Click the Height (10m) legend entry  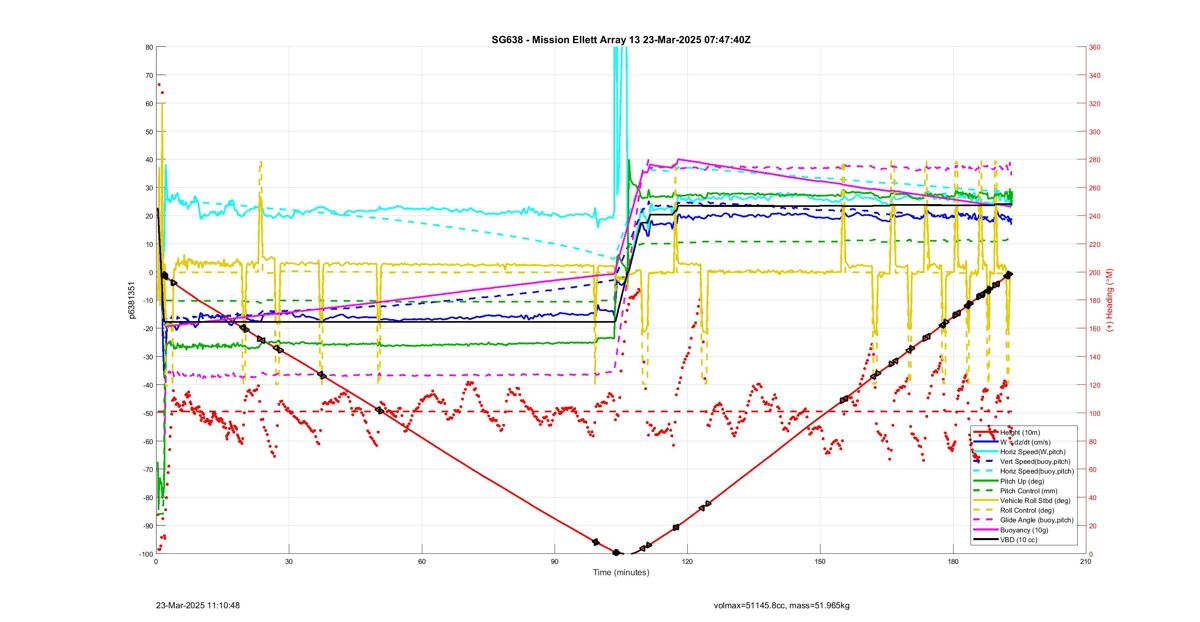[1019, 433]
